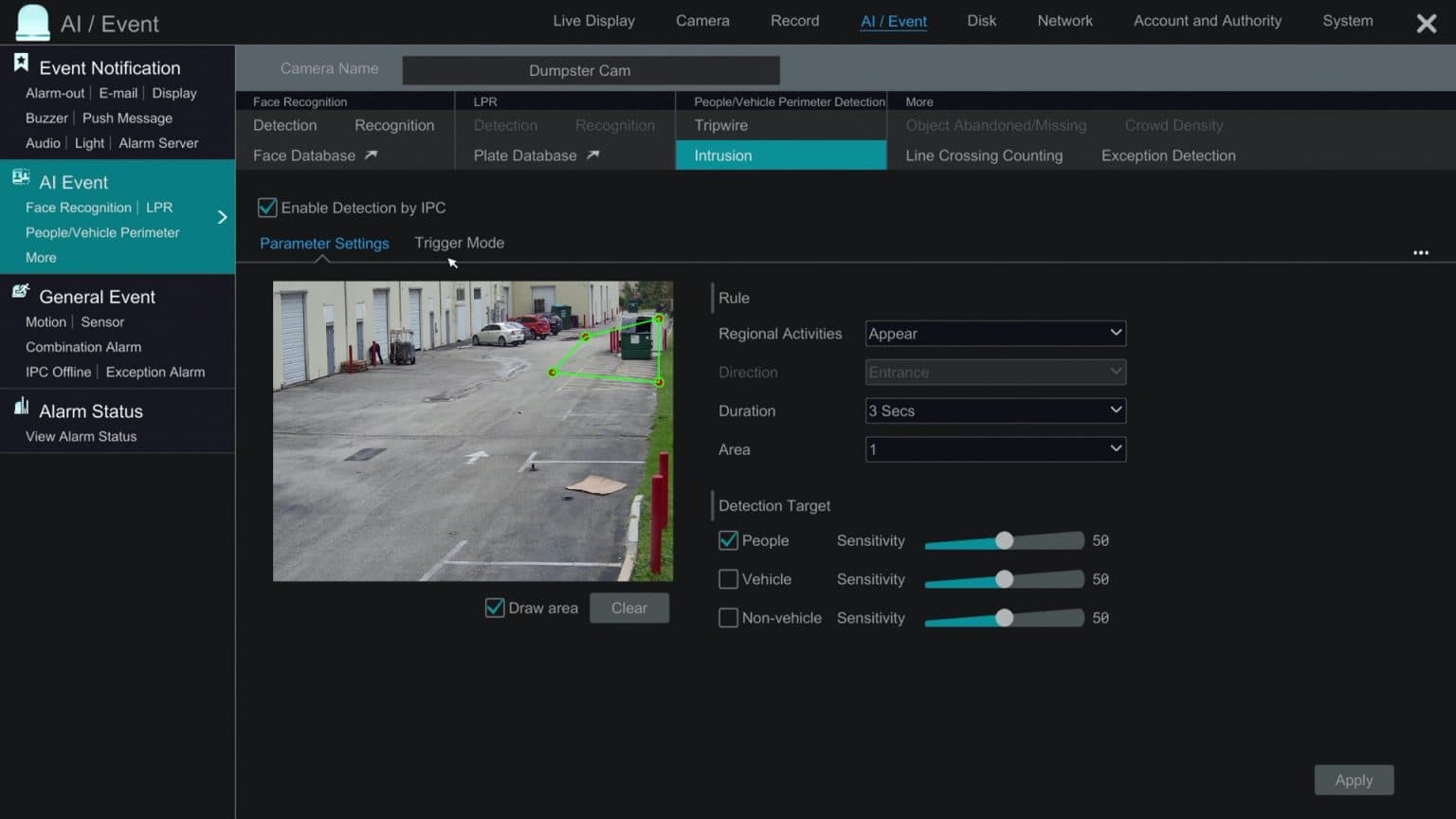Click the Event Notification bookmark icon
This screenshot has height=819, width=1456.
point(21,64)
